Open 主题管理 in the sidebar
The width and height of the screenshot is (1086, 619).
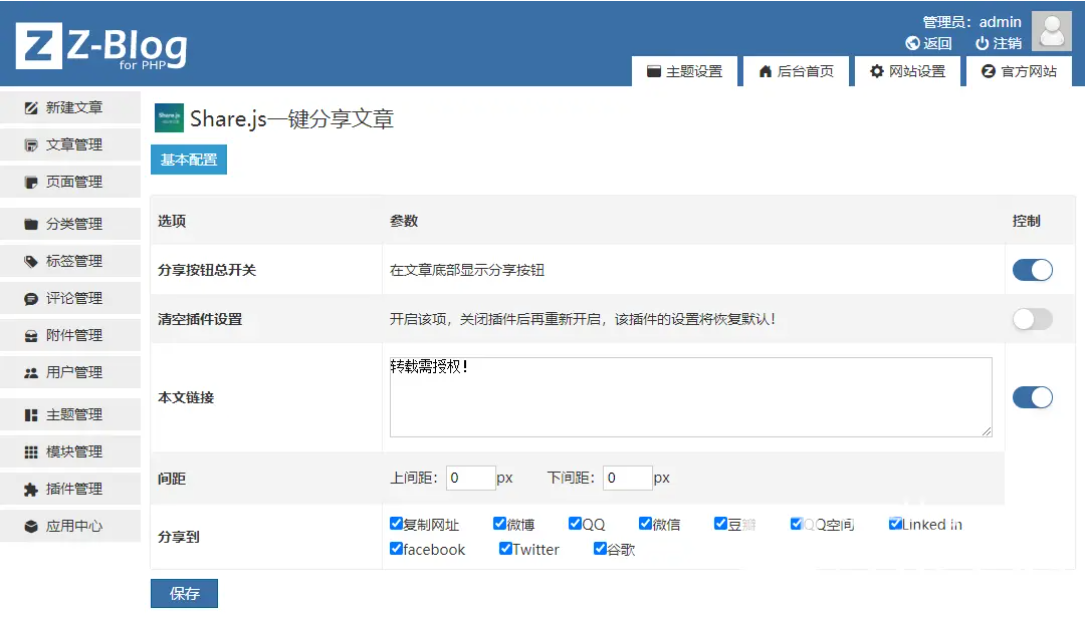[x=70, y=415]
